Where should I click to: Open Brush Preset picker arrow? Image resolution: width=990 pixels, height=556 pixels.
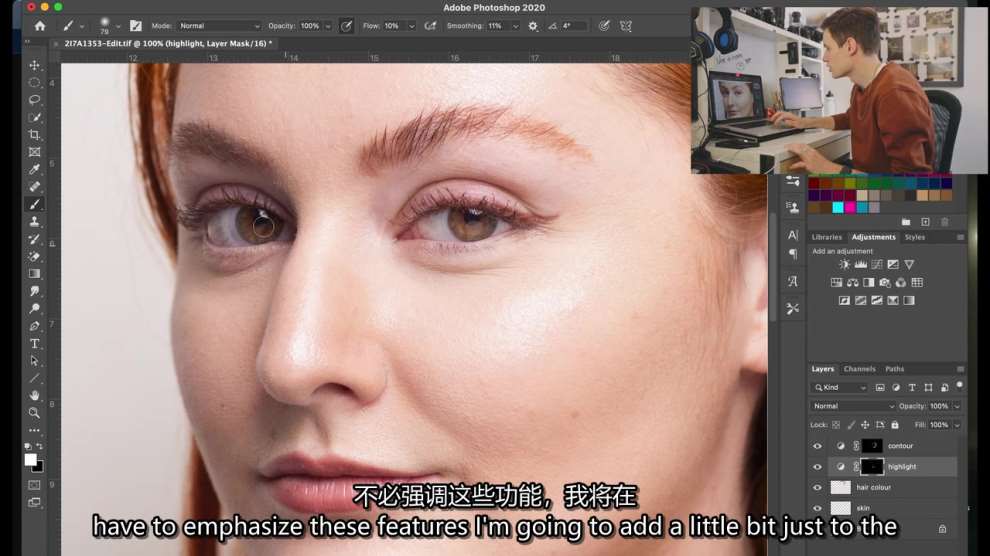(x=118, y=27)
